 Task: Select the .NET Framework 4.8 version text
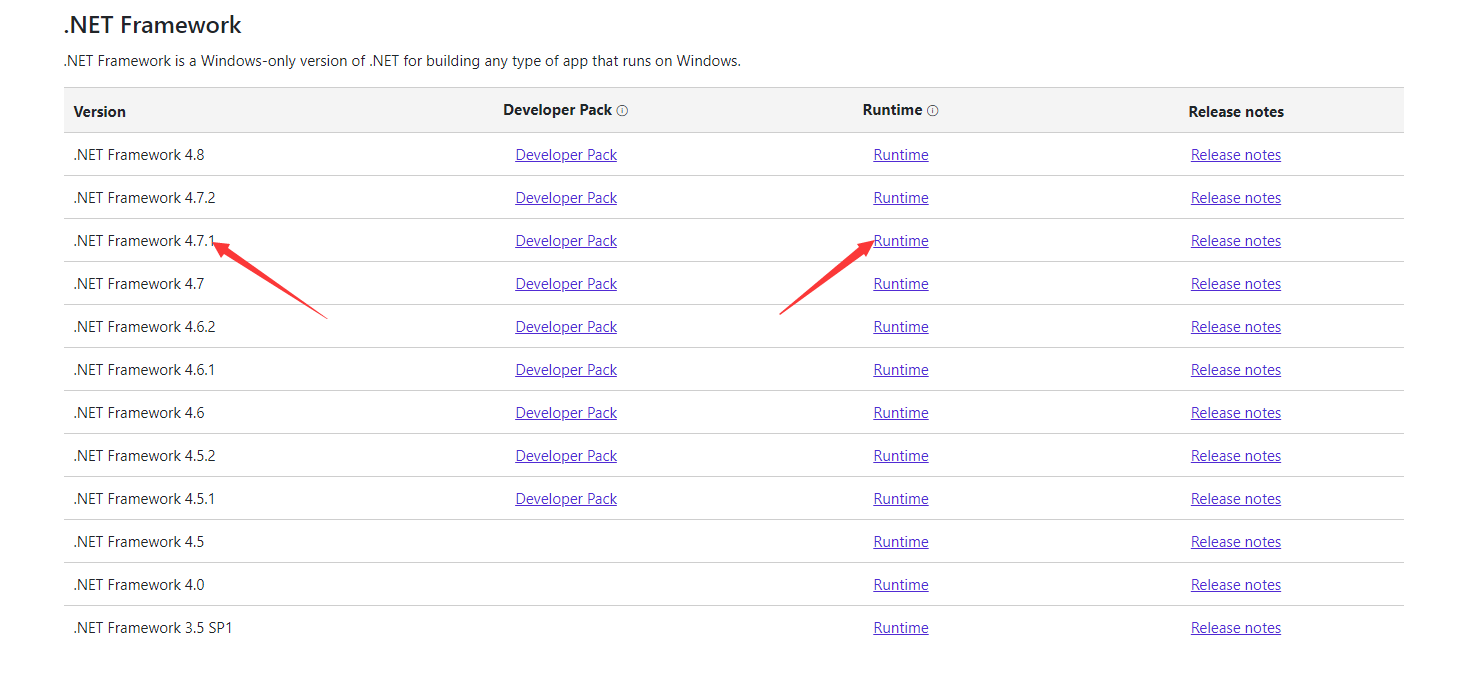[139, 155]
